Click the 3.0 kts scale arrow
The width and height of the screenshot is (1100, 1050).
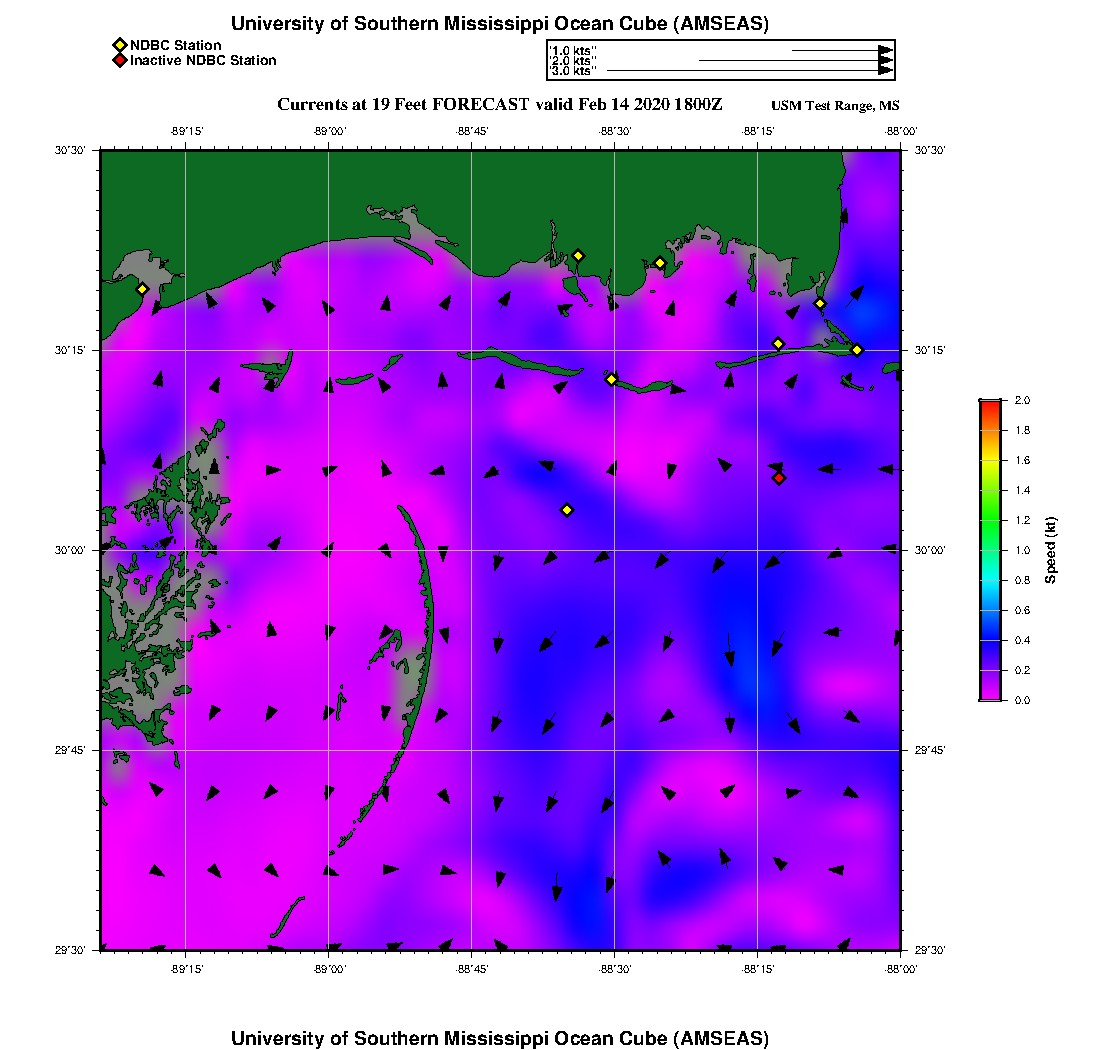tap(749, 71)
